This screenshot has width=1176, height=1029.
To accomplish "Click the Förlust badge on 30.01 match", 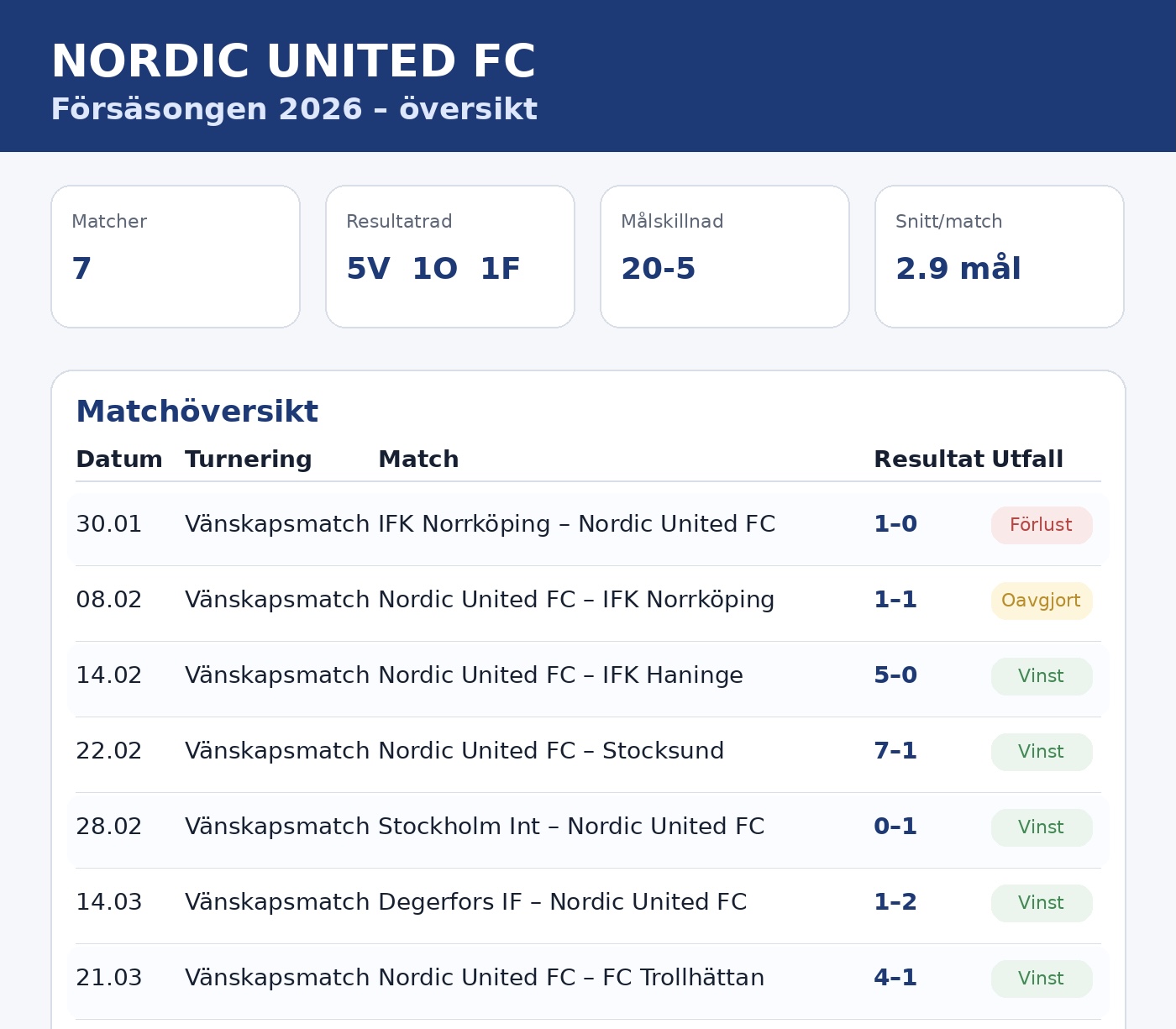I will click(1041, 525).
